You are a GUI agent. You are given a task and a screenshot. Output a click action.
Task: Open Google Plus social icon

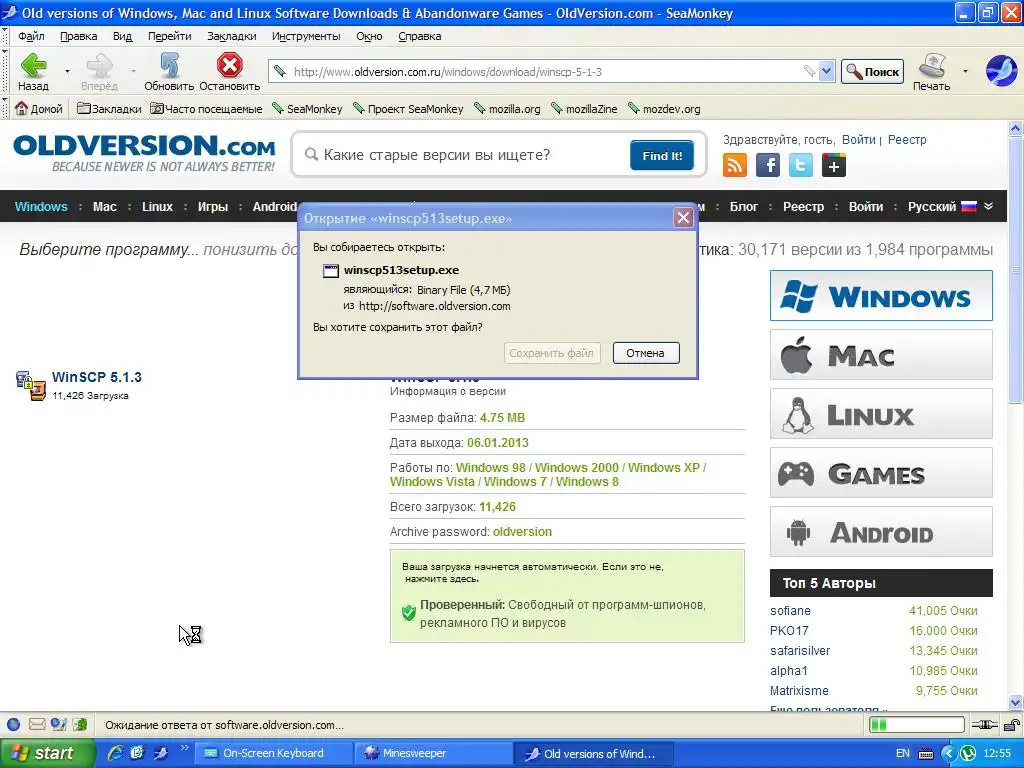pyautogui.click(x=834, y=165)
